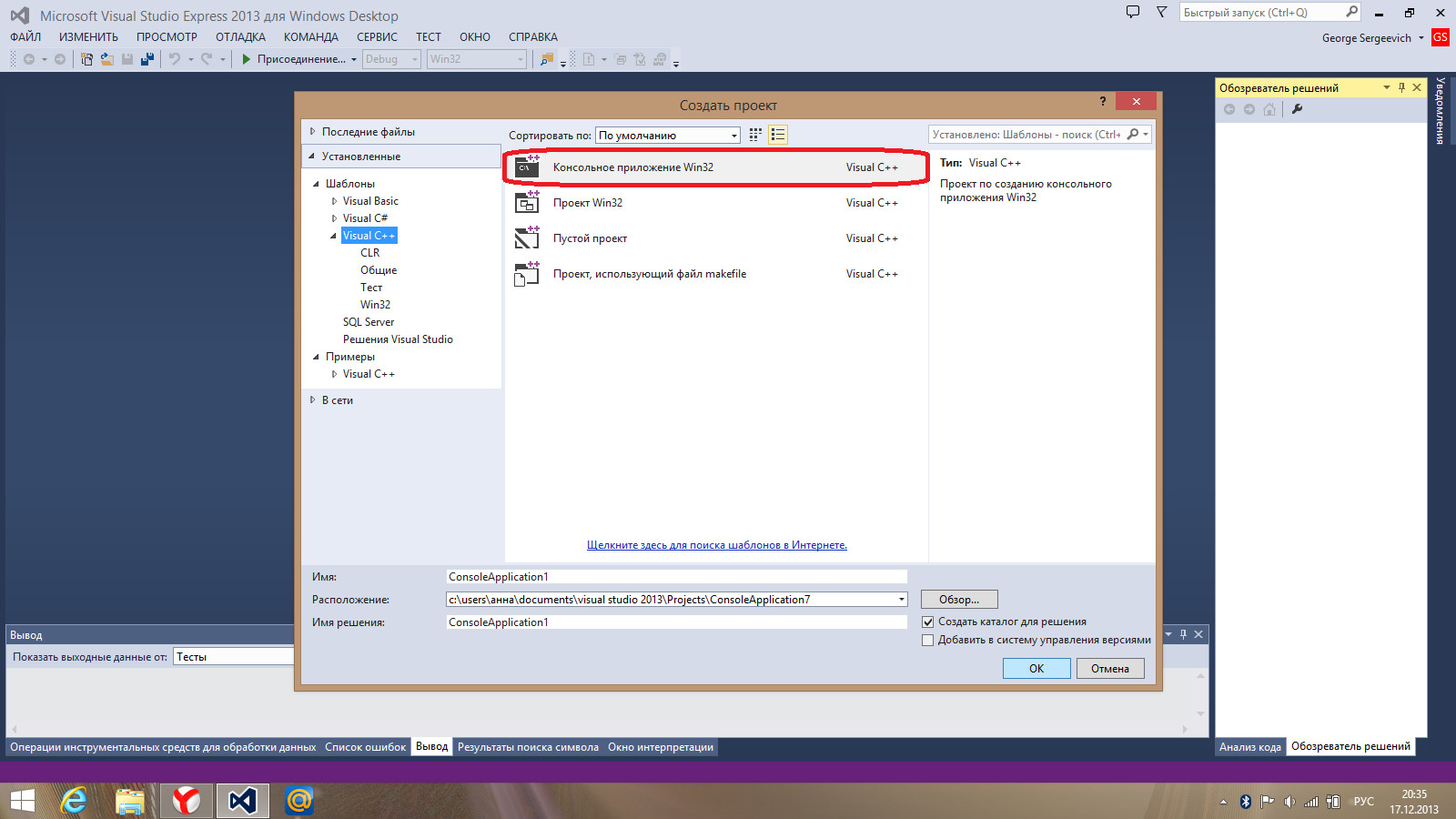This screenshot has width=1456, height=819.
Task: Click the Bluetooth tray icon
Action: pyautogui.click(x=1246, y=802)
